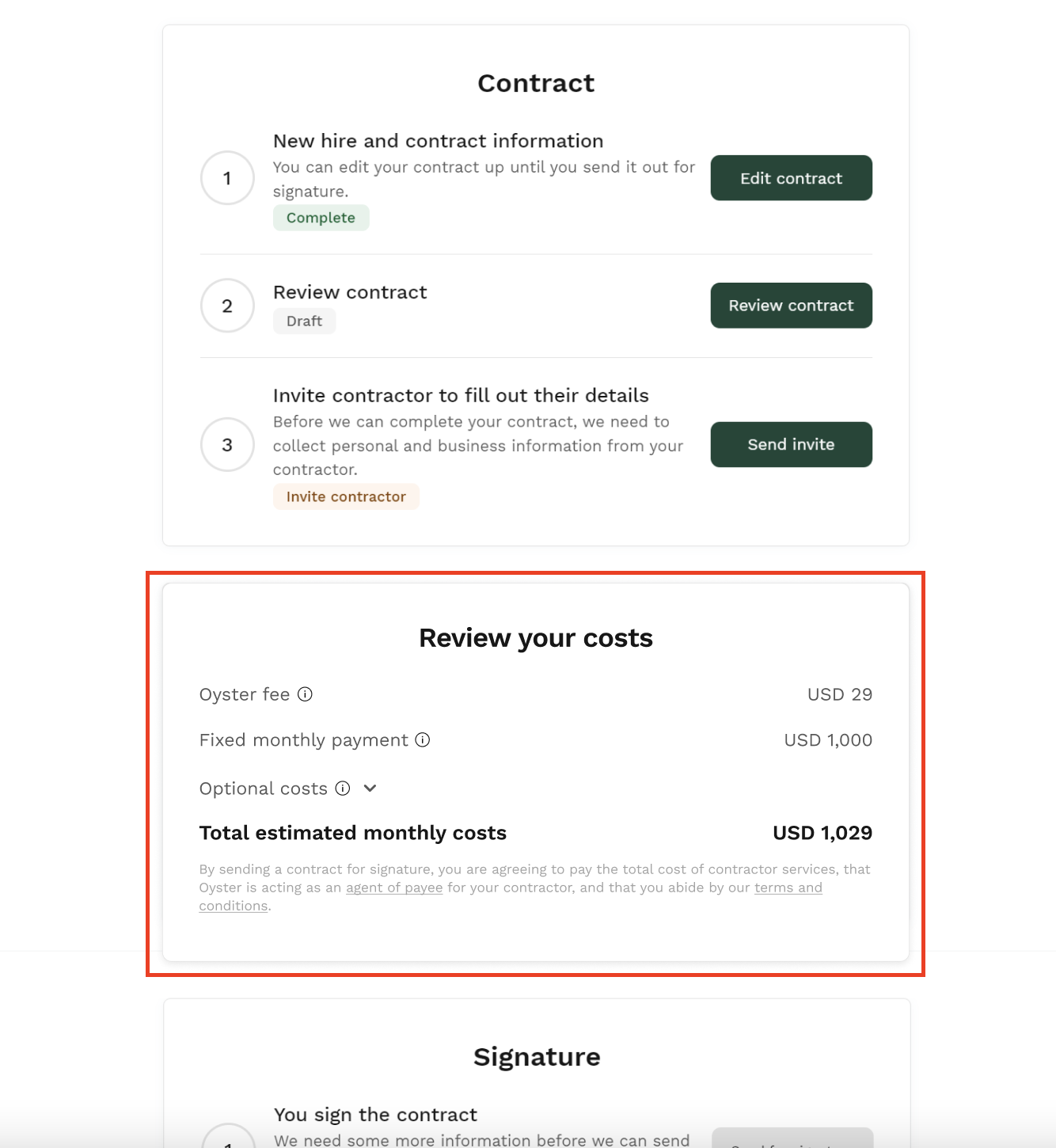Click the Review contract button
The width and height of the screenshot is (1056, 1148).
tap(792, 306)
